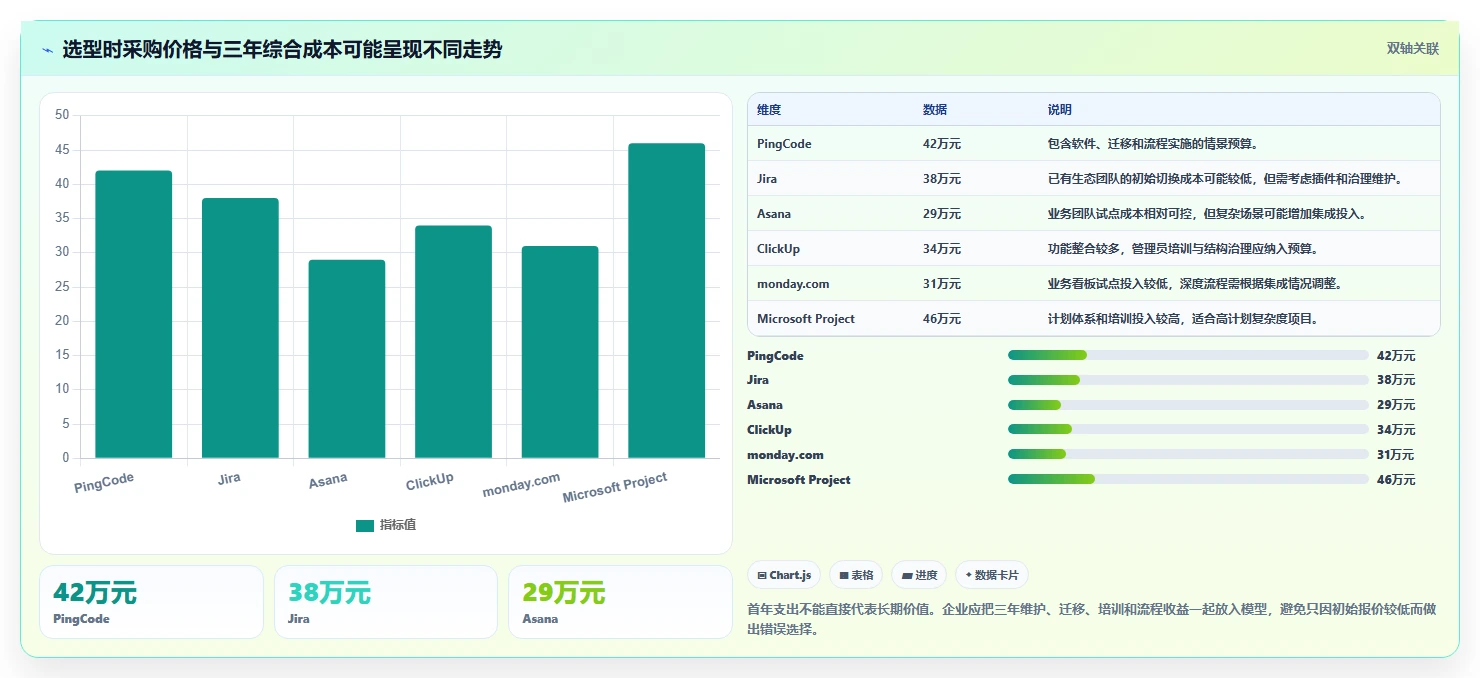The width and height of the screenshot is (1480, 678).
Task: Click the monday.com x-axis label
Action: pyautogui.click(x=521, y=485)
